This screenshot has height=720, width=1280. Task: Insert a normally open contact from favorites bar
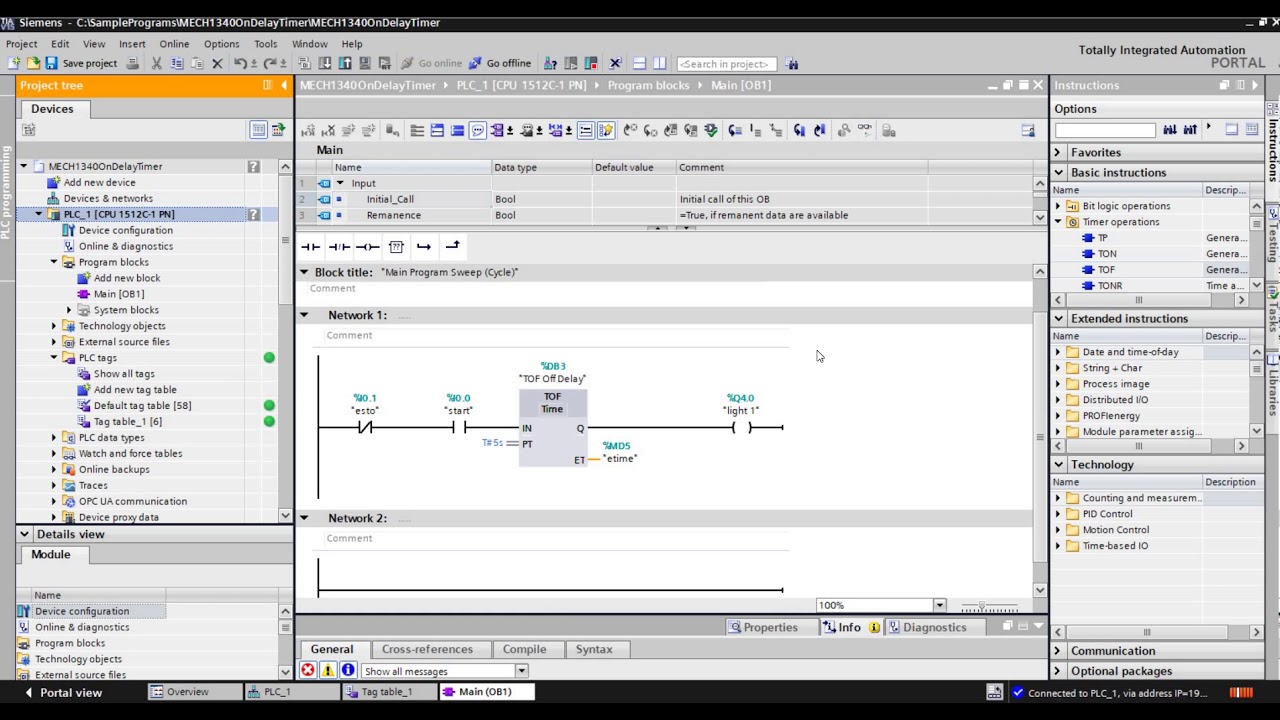[310, 246]
